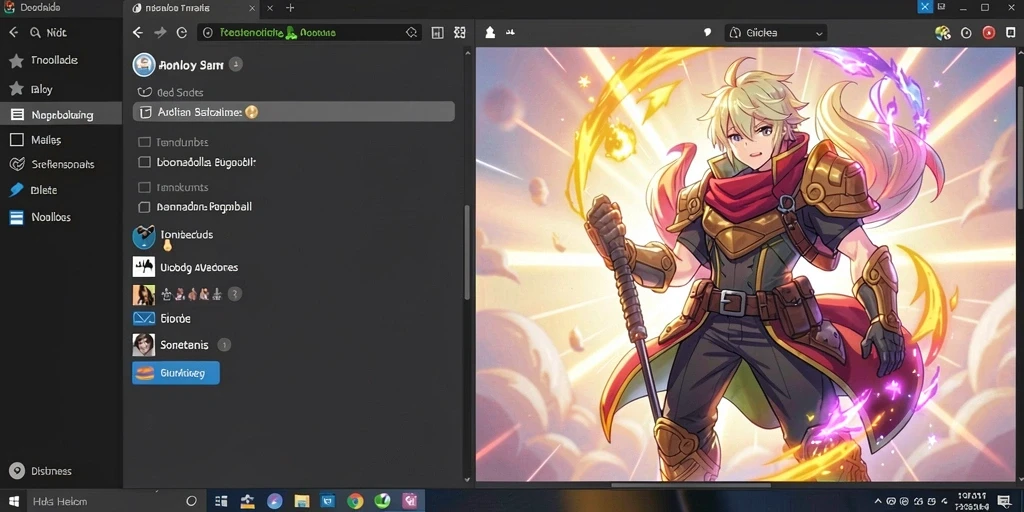The height and width of the screenshot is (512, 1024).
Task: Toggle the Tendunbts checkbox
Action: 144,142
